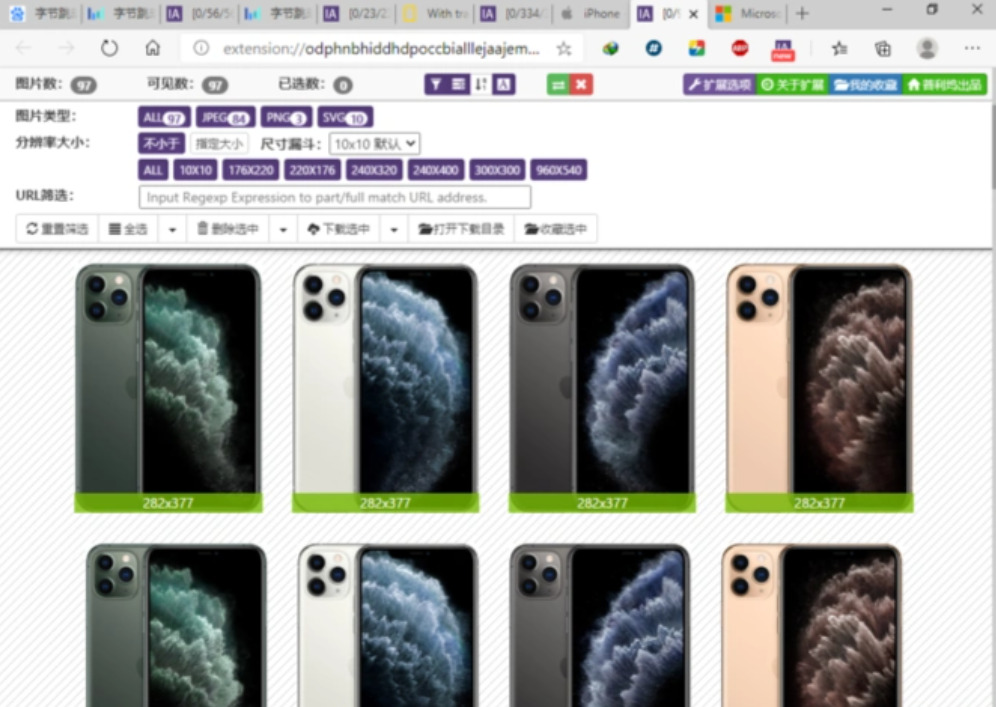Screen dimensions: 996x707
Task: Click the site info circle icon in address bar
Action: (201, 48)
